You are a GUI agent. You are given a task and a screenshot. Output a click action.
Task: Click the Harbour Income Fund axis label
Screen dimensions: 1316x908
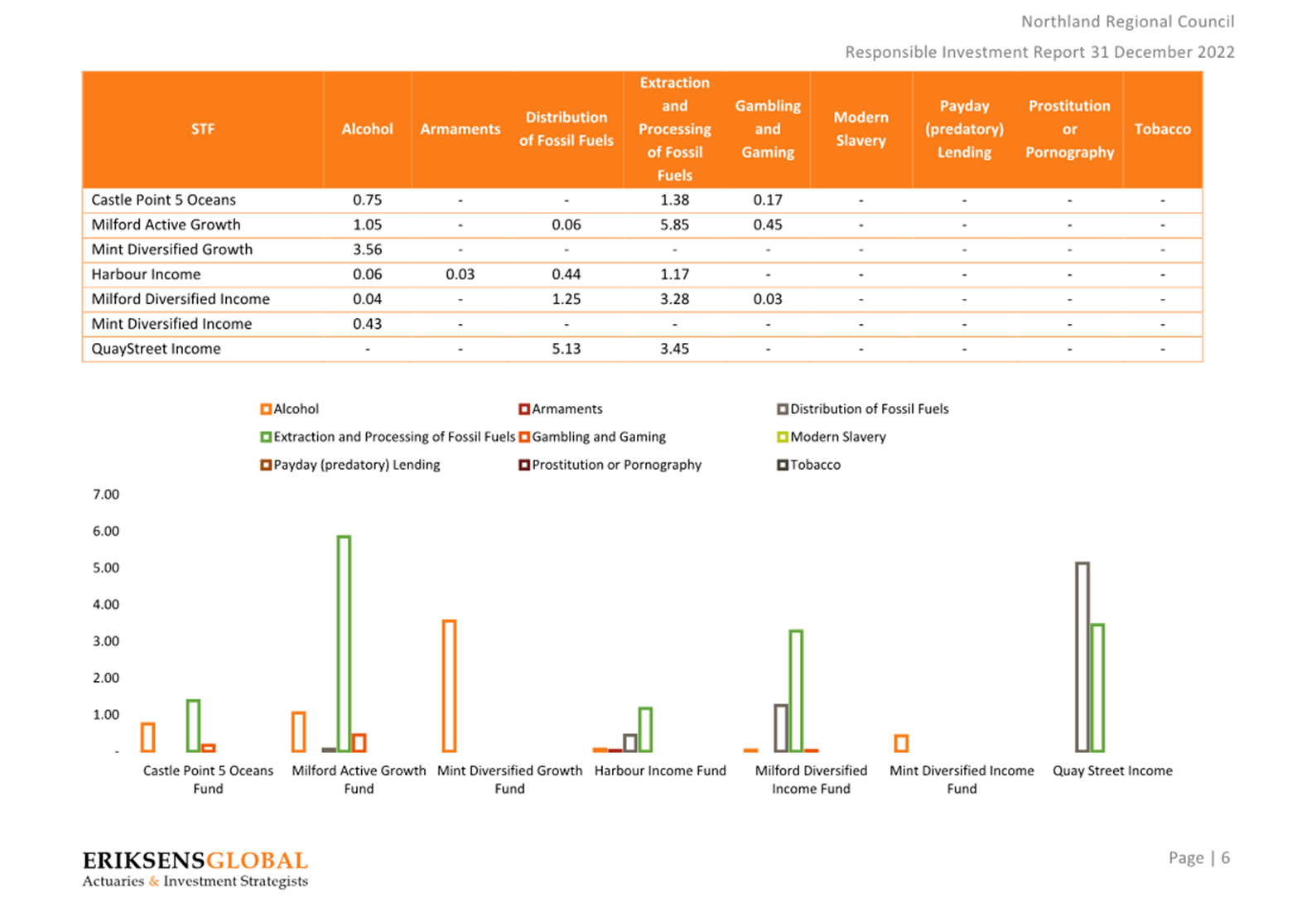point(660,770)
